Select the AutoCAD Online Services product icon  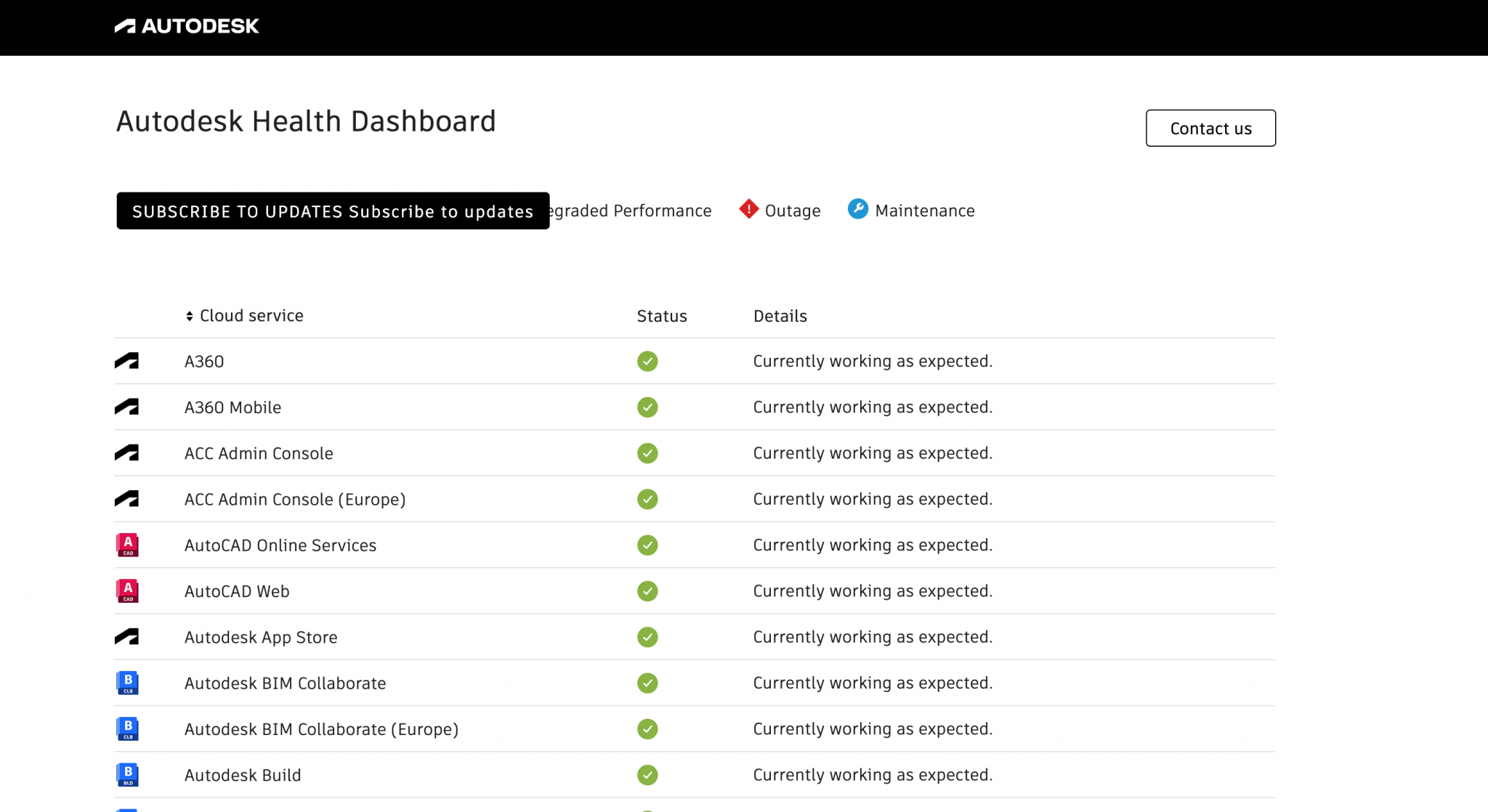[128, 545]
